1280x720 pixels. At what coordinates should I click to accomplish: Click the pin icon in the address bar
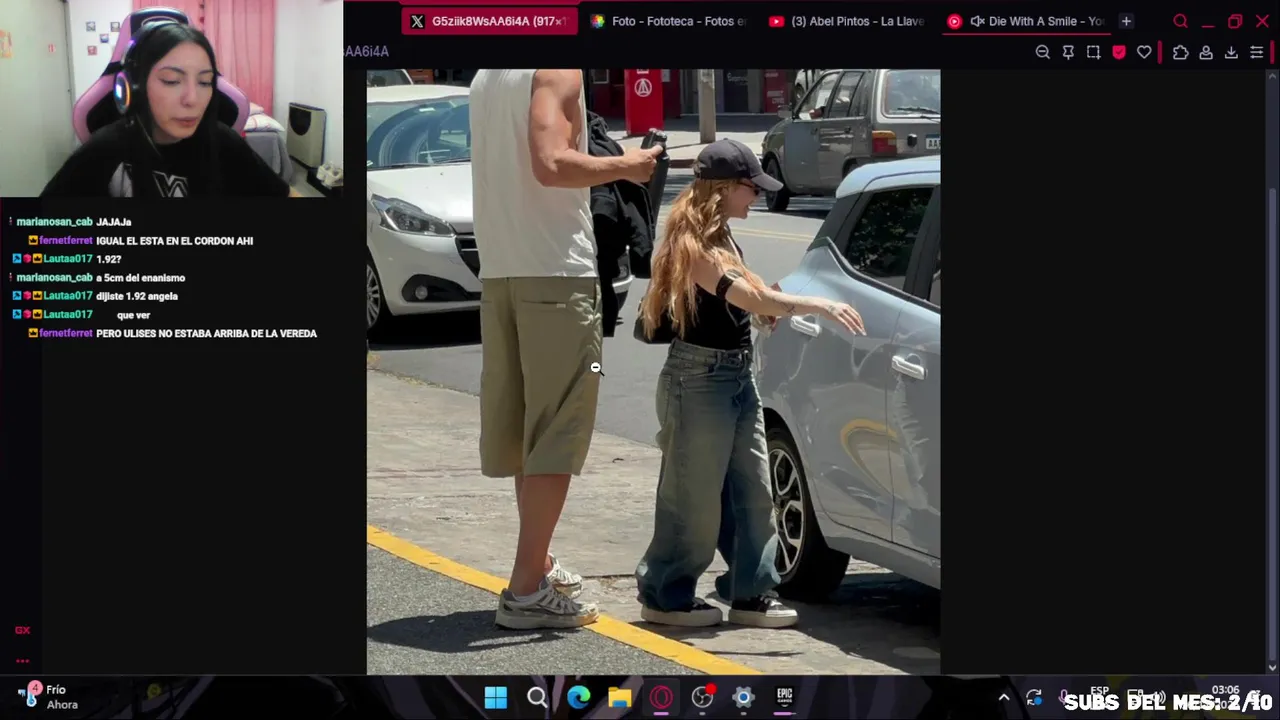click(1068, 52)
